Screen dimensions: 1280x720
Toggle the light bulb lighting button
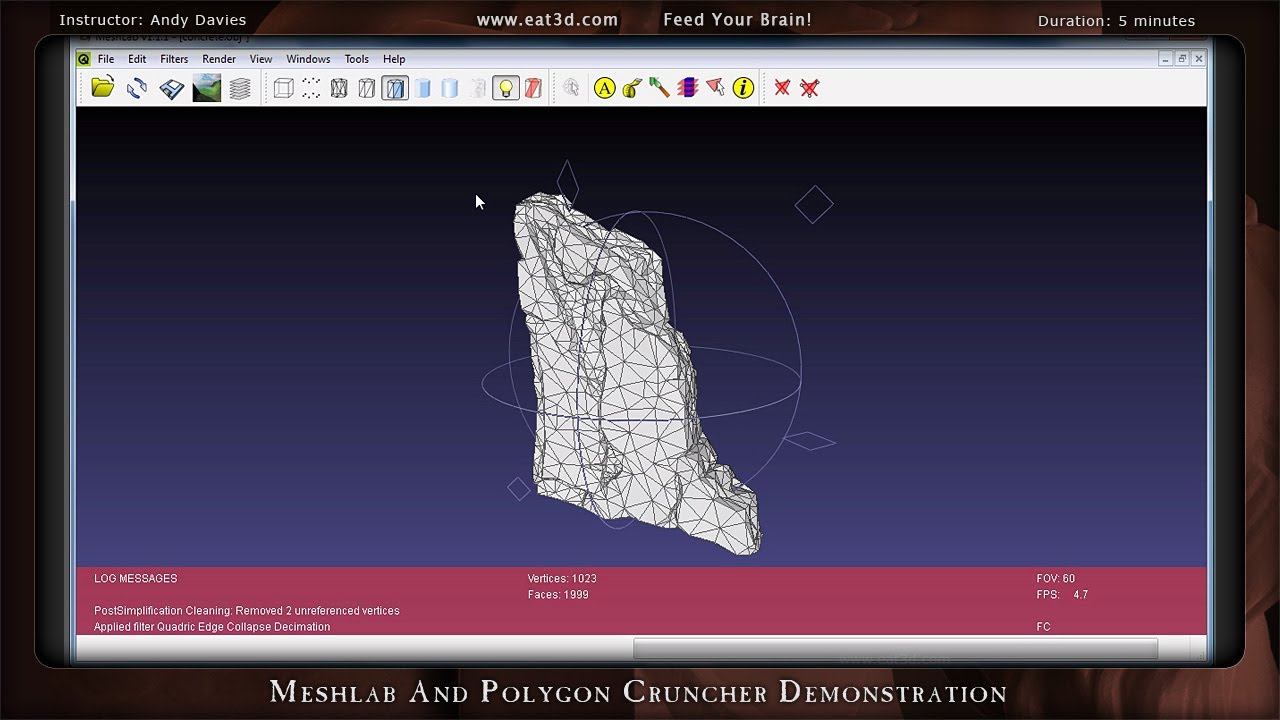pos(506,88)
